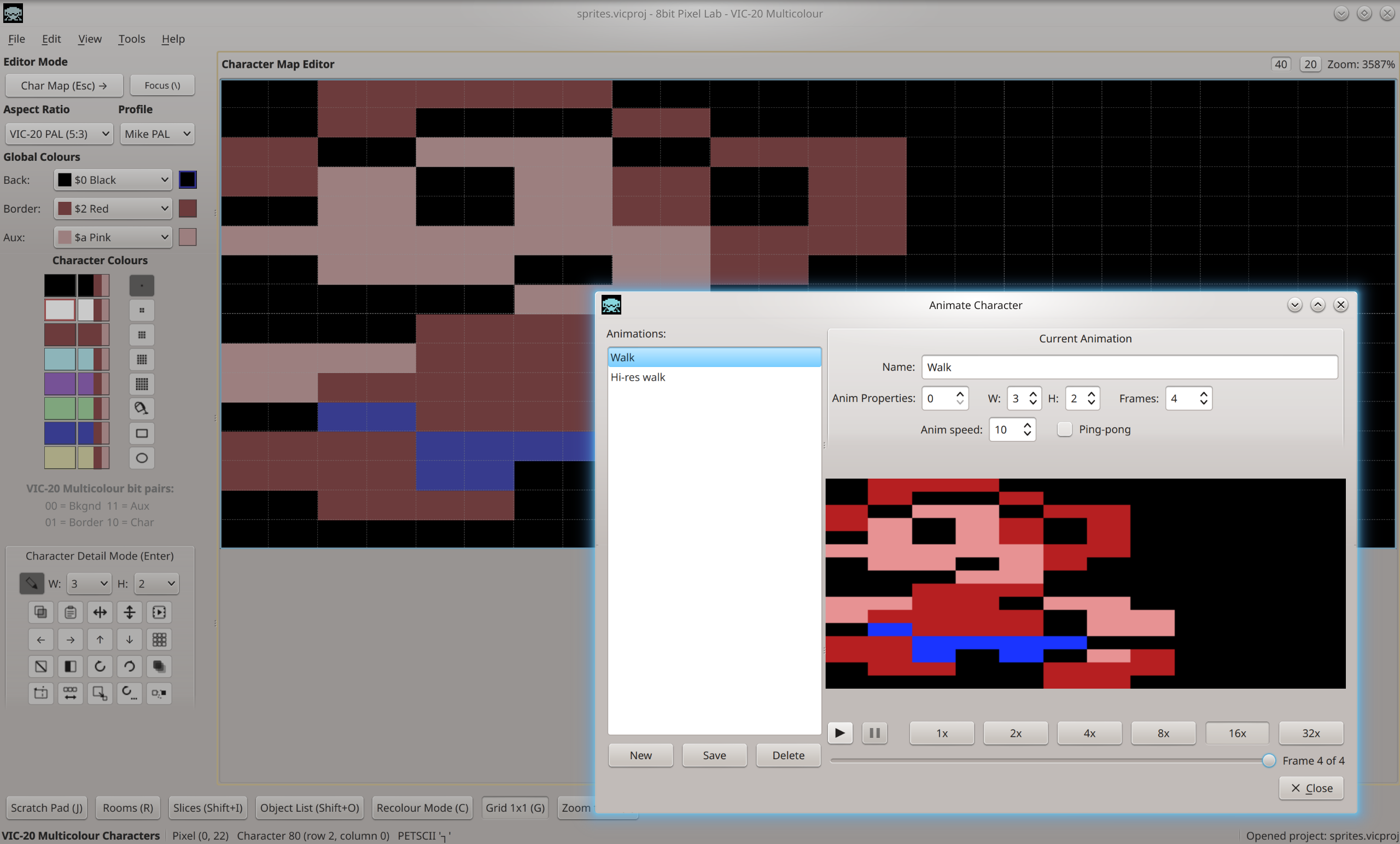1400x844 pixels.
Task: Rotate character counter-clockwise
Action: click(130, 666)
